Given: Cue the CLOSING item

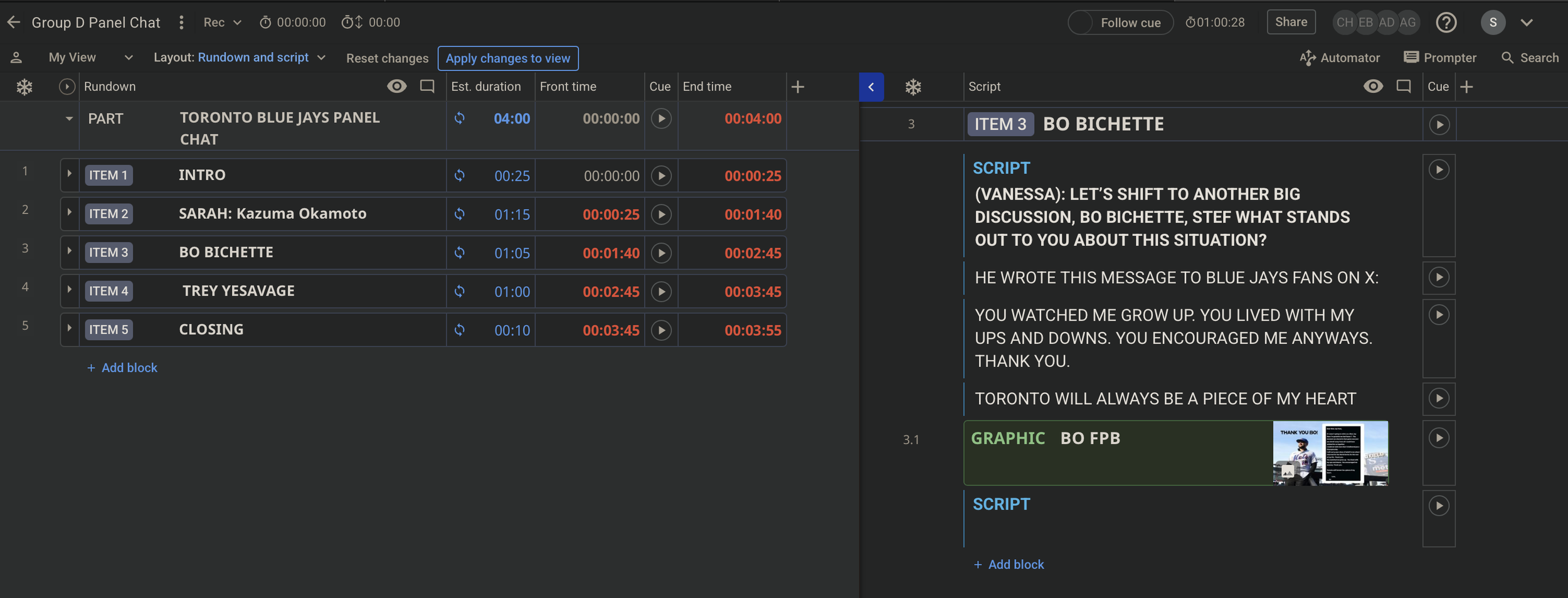Looking at the screenshot, I should [661, 330].
